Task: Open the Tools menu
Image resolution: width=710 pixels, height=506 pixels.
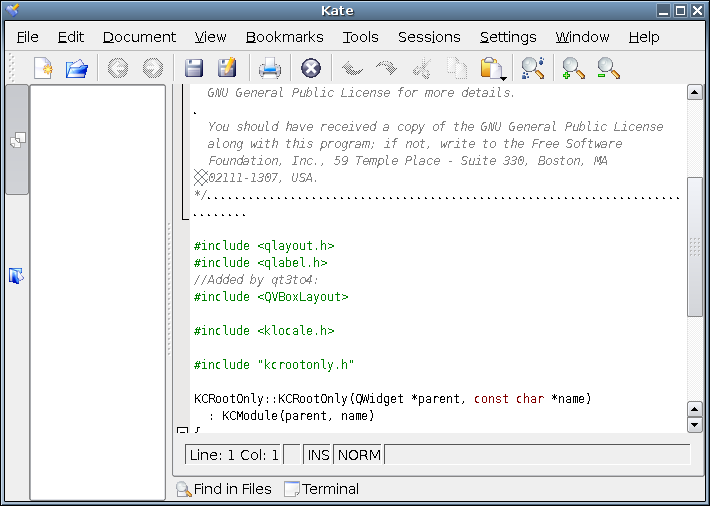Action: point(360,37)
